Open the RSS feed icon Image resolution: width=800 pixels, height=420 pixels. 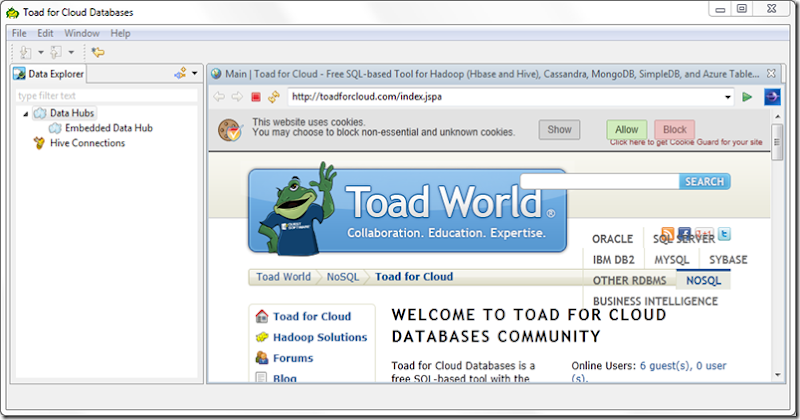pyautogui.click(x=668, y=234)
